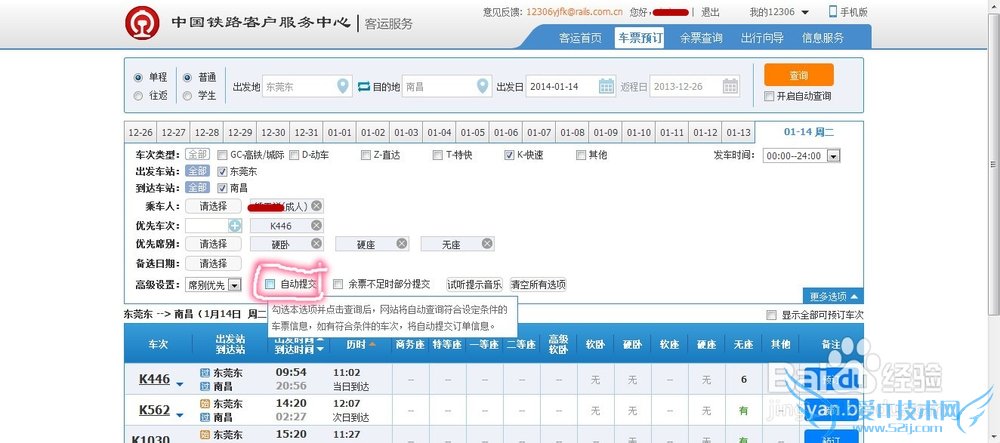Click the orange 查询 search button
The height and width of the screenshot is (443, 1000).
(x=798, y=75)
